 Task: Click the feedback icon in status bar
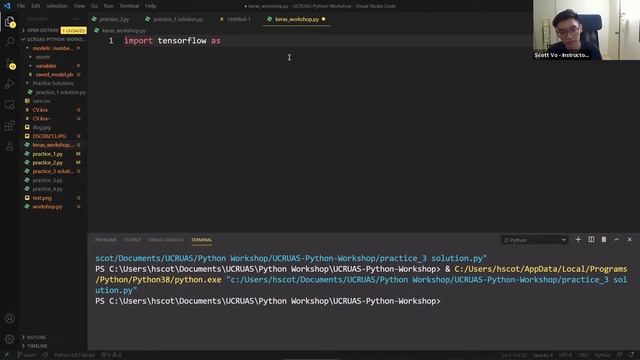click(x=620, y=355)
